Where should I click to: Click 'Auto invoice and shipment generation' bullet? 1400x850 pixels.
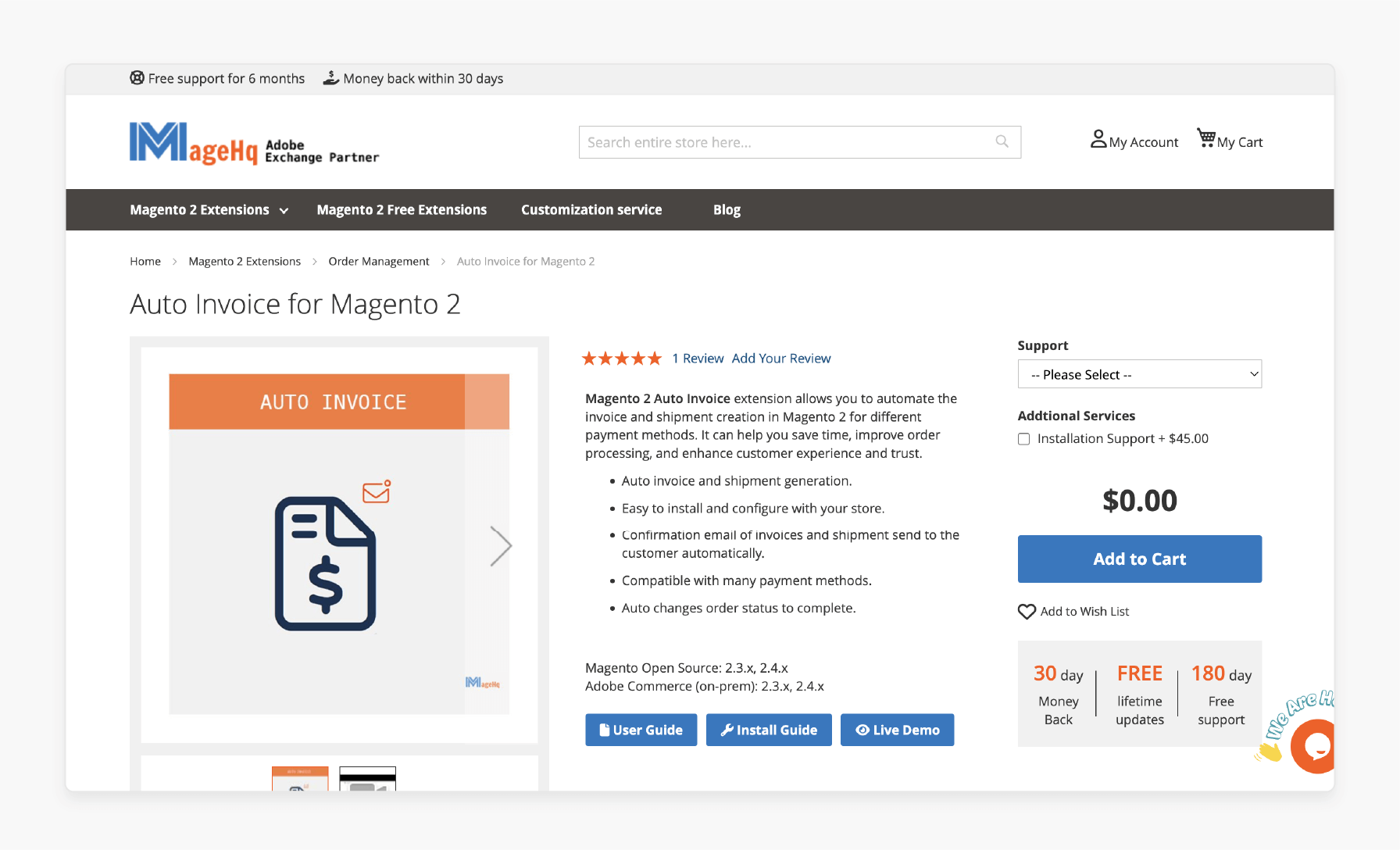(x=737, y=481)
